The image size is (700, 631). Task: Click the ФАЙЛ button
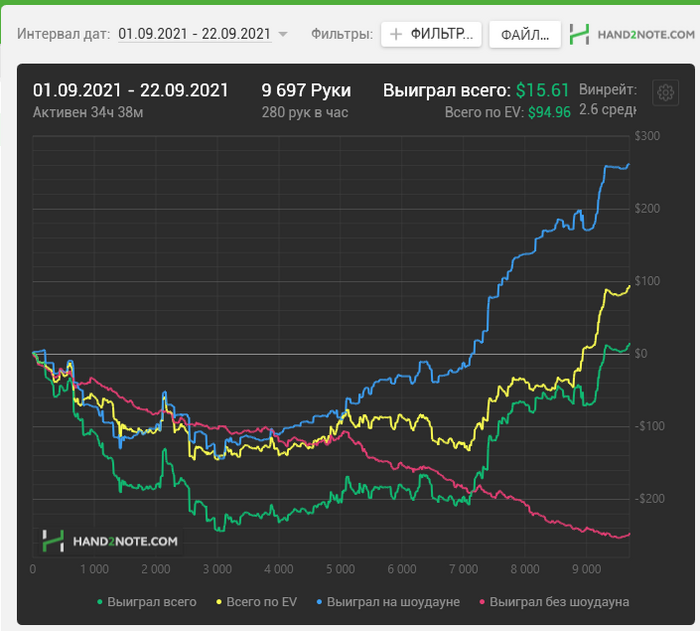pos(525,34)
